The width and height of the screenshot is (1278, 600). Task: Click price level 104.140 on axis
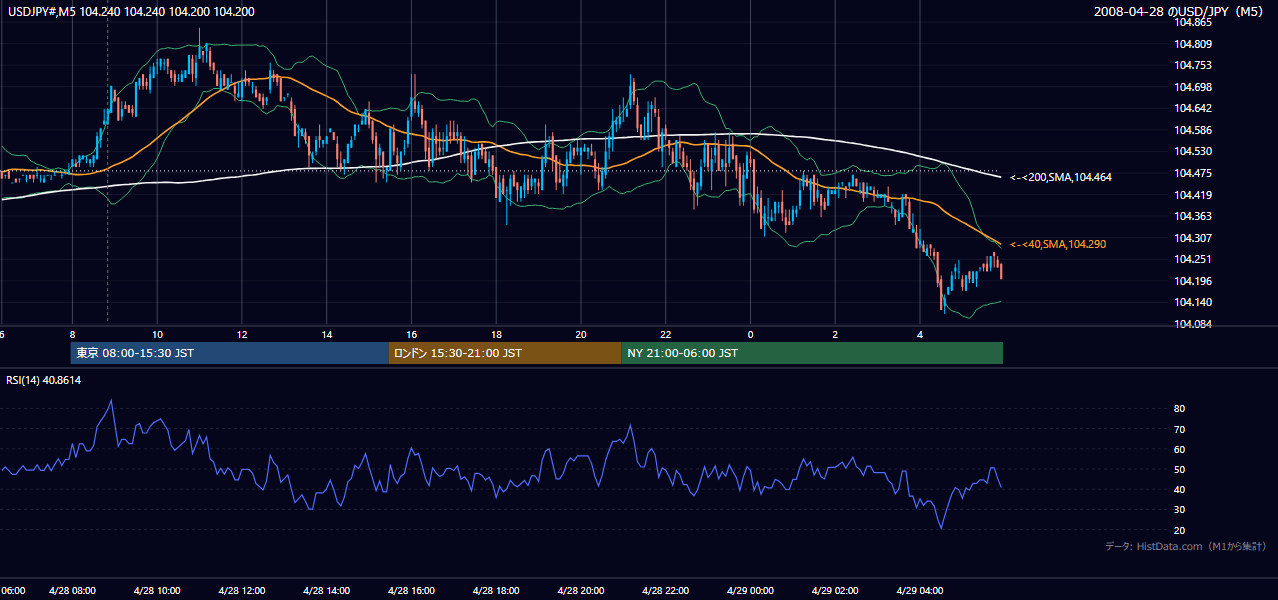(1193, 302)
